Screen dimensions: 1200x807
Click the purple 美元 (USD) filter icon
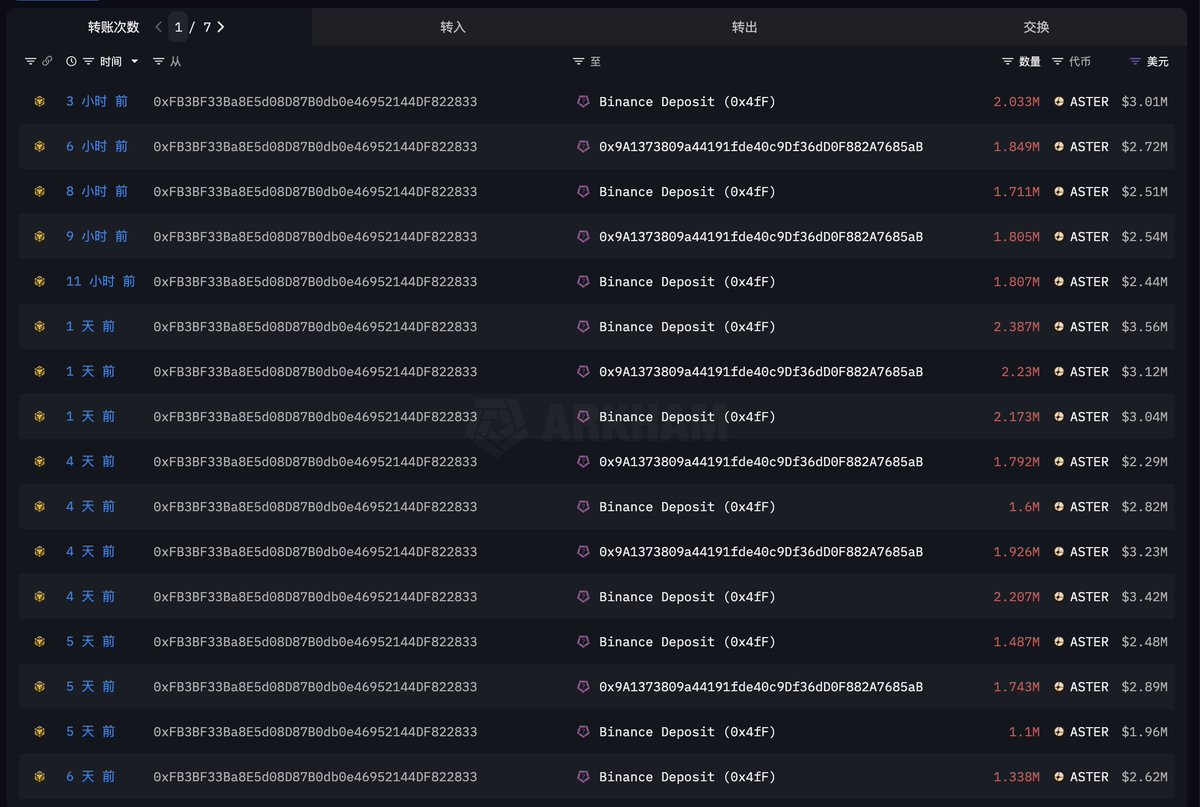(x=1135, y=62)
